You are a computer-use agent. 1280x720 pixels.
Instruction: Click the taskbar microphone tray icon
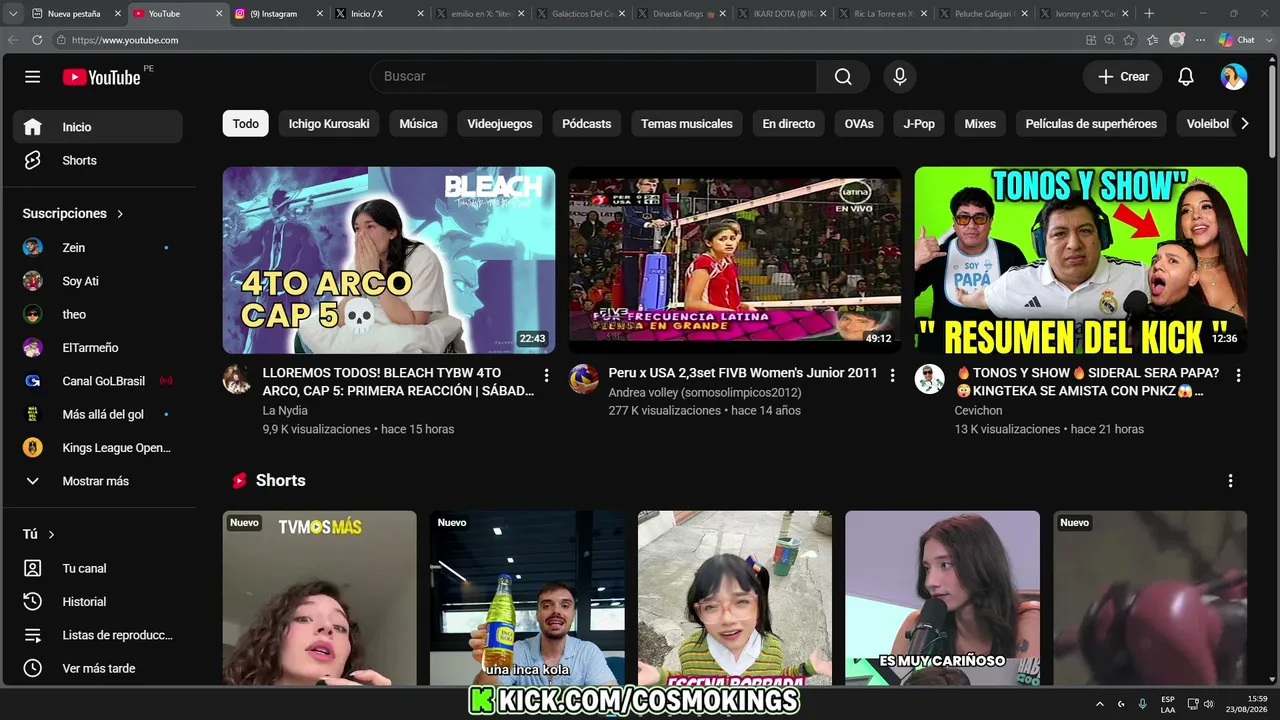pyautogui.click(x=1143, y=704)
